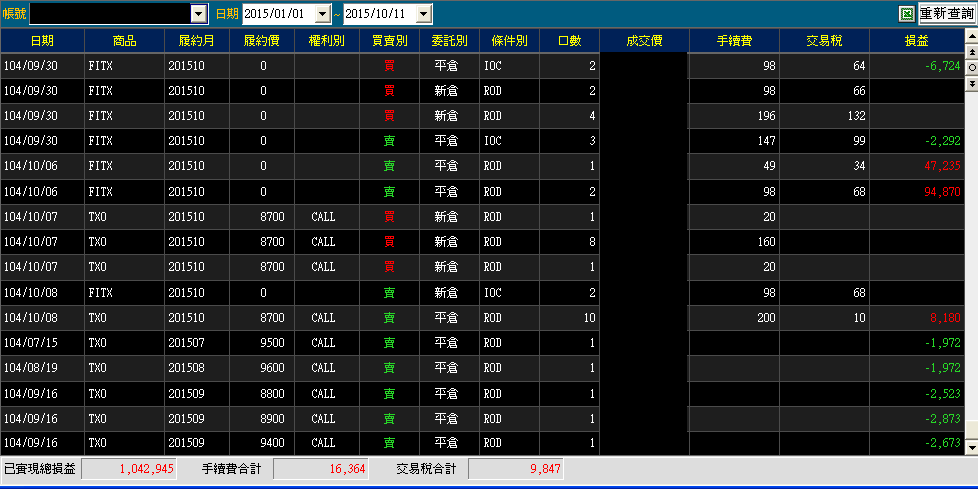Click the 交易稅 column header
The width and height of the screenshot is (978, 489).
pos(824,41)
